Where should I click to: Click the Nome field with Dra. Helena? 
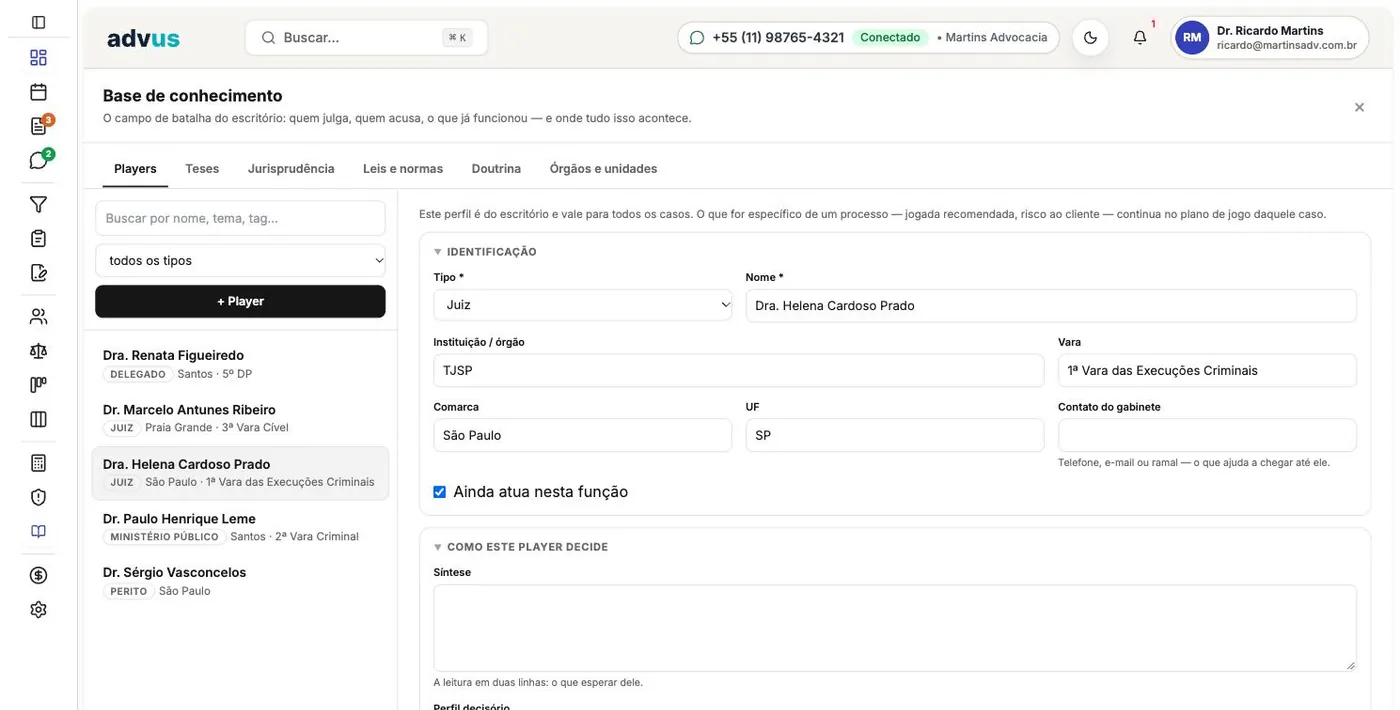pyautogui.click(x=1051, y=305)
